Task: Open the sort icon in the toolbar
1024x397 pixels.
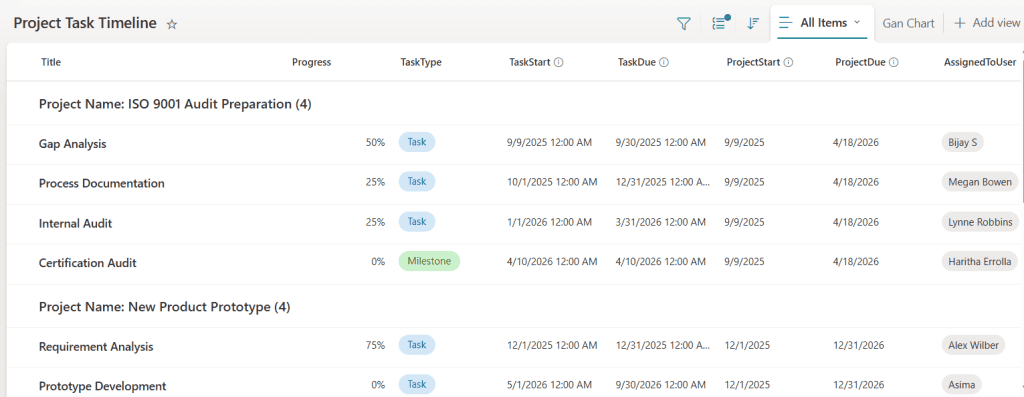Action: coord(753,24)
